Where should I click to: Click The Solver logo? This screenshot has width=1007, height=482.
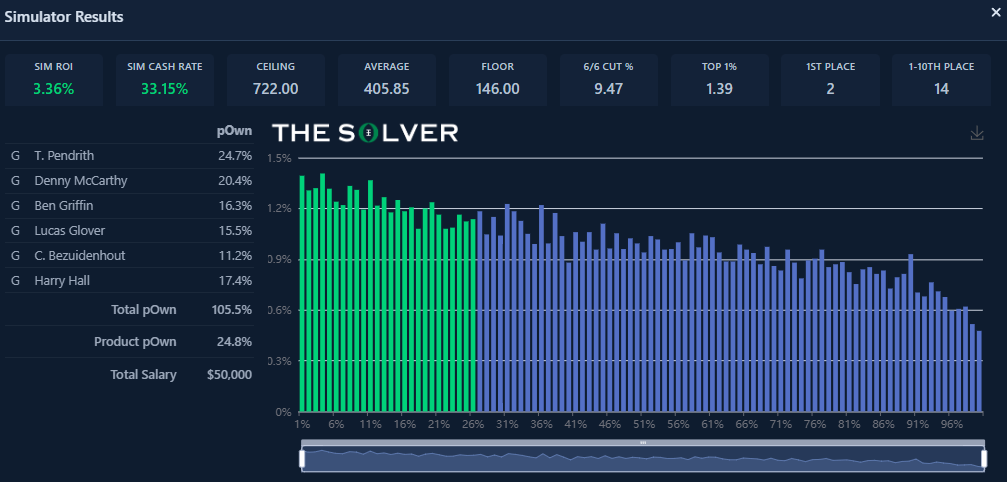(x=365, y=133)
